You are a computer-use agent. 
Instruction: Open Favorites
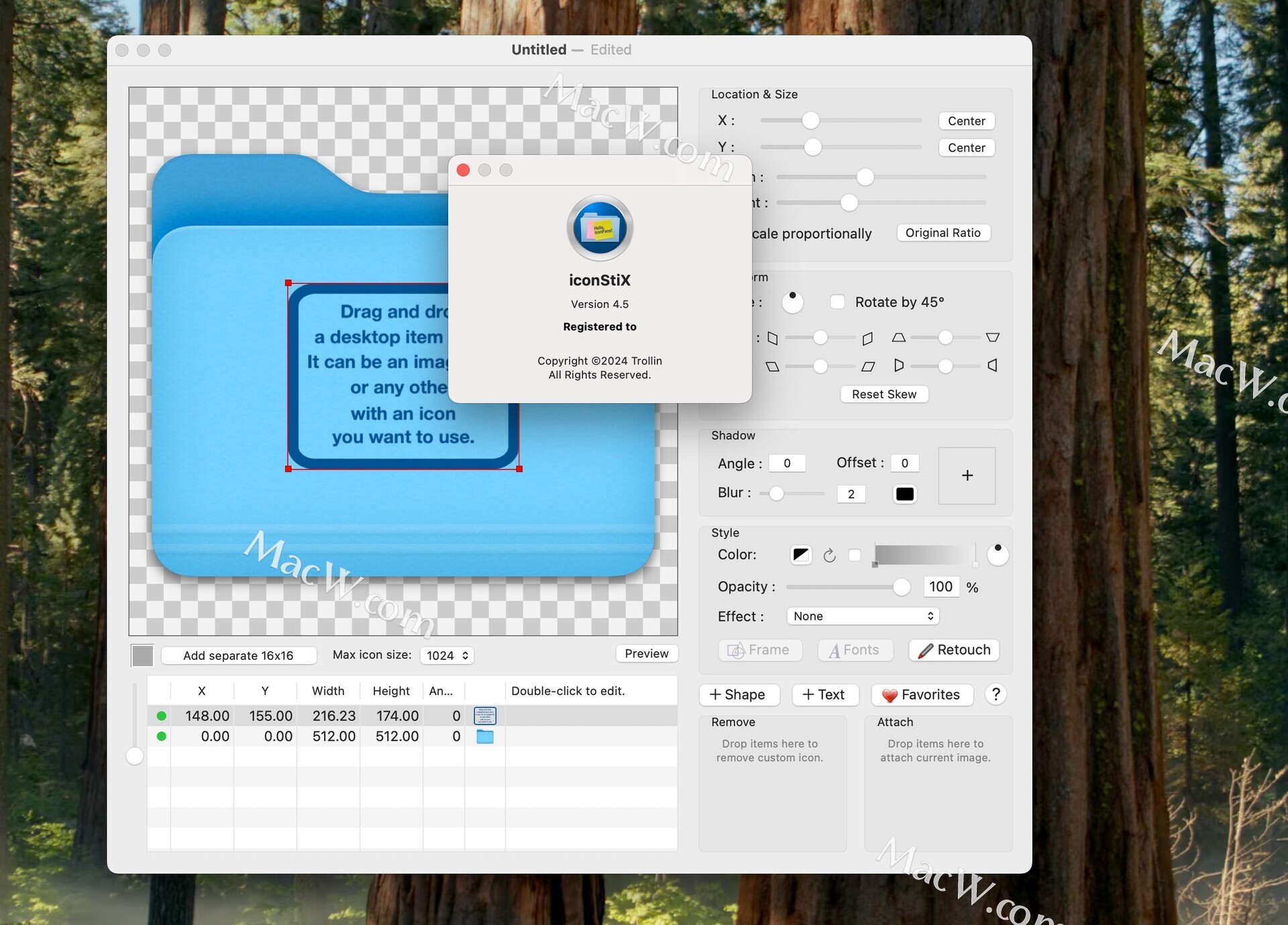click(x=922, y=695)
